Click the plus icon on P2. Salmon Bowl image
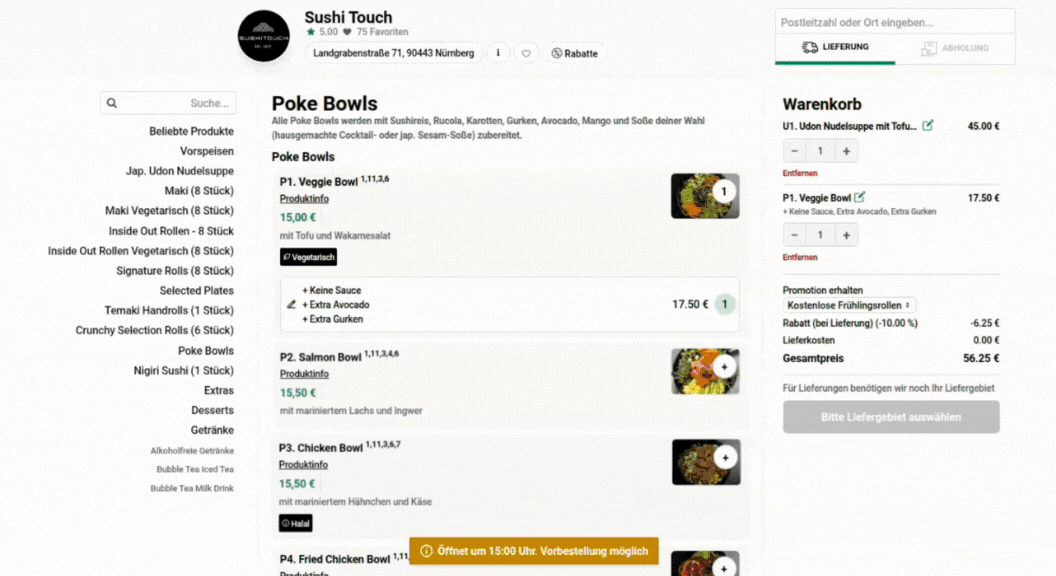The width and height of the screenshot is (1056, 576). [724, 367]
